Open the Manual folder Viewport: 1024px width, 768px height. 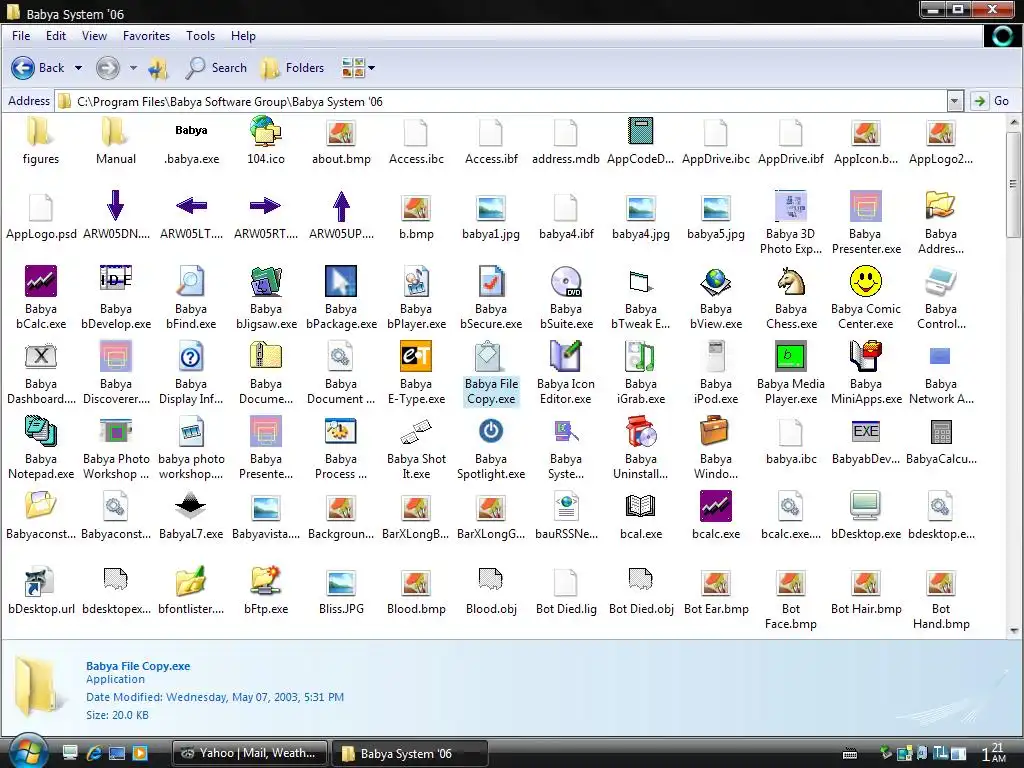pyautogui.click(x=116, y=131)
